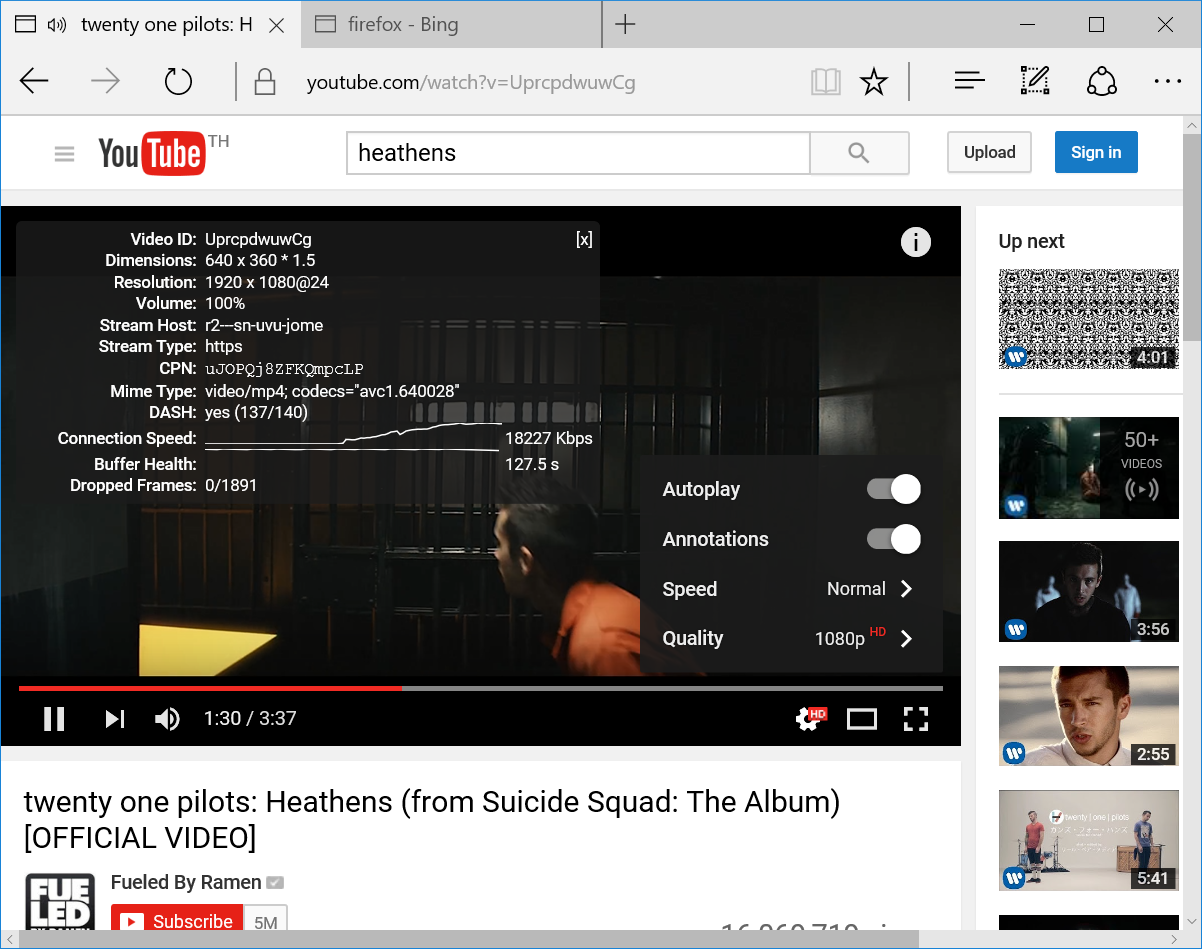
Task: Open the Edge Hub icon
Action: point(970,82)
